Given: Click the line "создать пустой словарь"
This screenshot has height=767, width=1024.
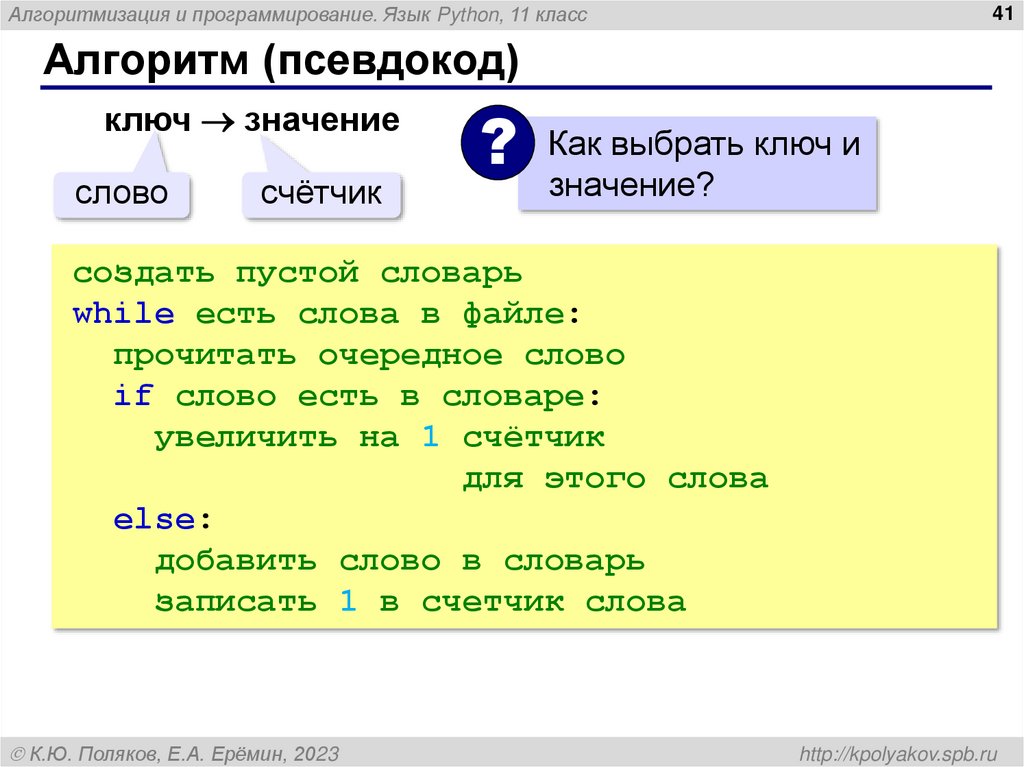Looking at the screenshot, I should tap(297, 273).
